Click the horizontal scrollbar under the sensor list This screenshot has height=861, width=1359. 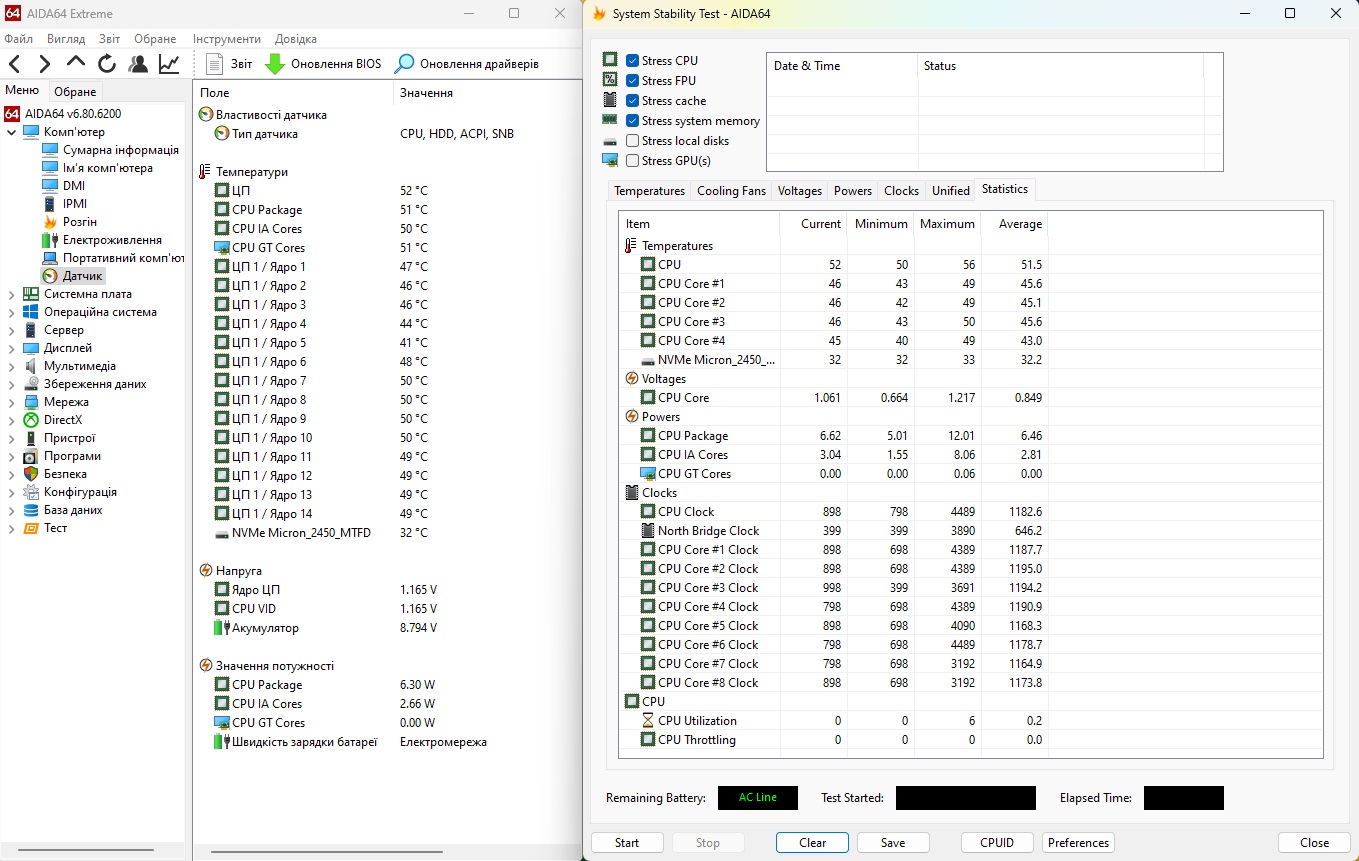[328, 852]
